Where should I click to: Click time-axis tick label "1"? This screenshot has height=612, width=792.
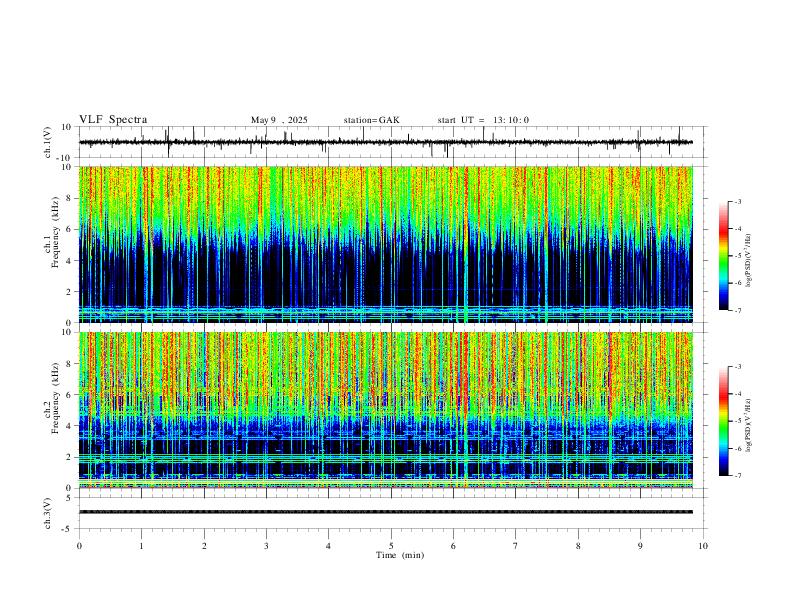click(141, 546)
